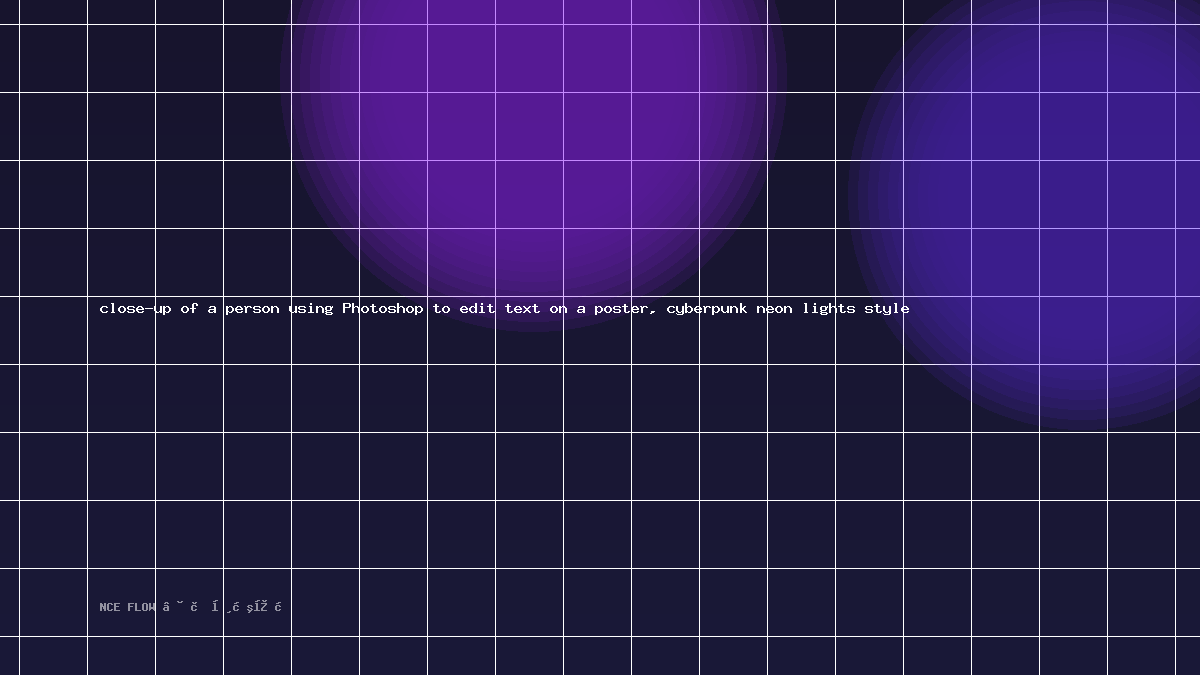Click the word "Photoshop" in the caption
Image resolution: width=1200 pixels, height=675 pixels.
pyautogui.click(x=383, y=308)
